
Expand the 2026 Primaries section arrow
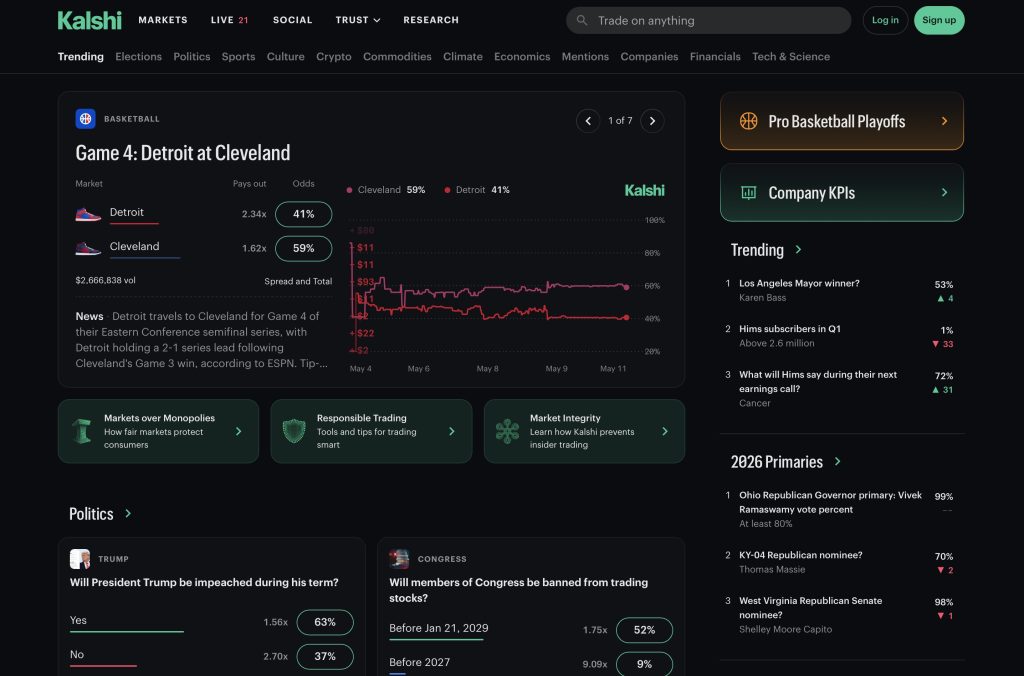[837, 462]
